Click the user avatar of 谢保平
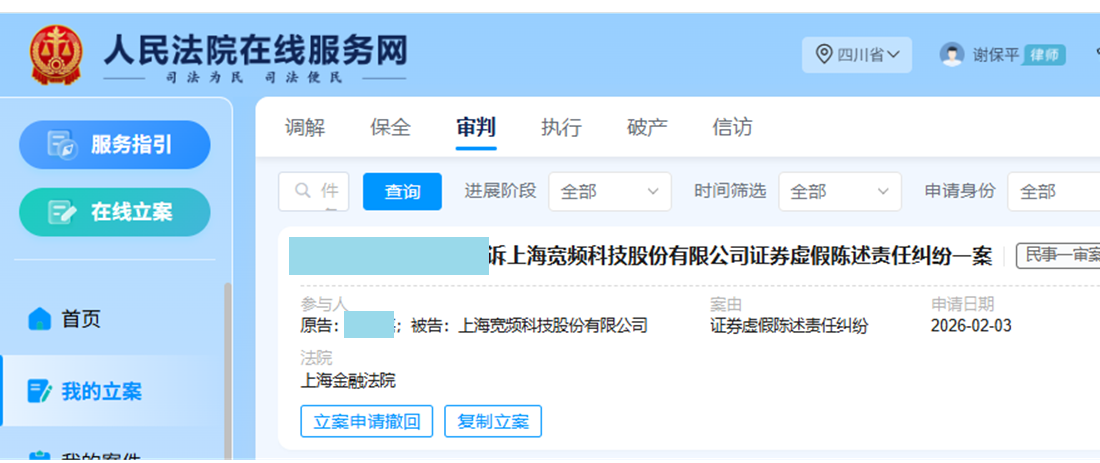 click(x=952, y=55)
